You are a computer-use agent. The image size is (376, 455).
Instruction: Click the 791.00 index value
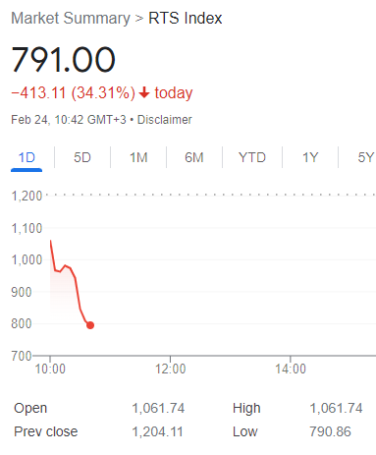tap(63, 59)
